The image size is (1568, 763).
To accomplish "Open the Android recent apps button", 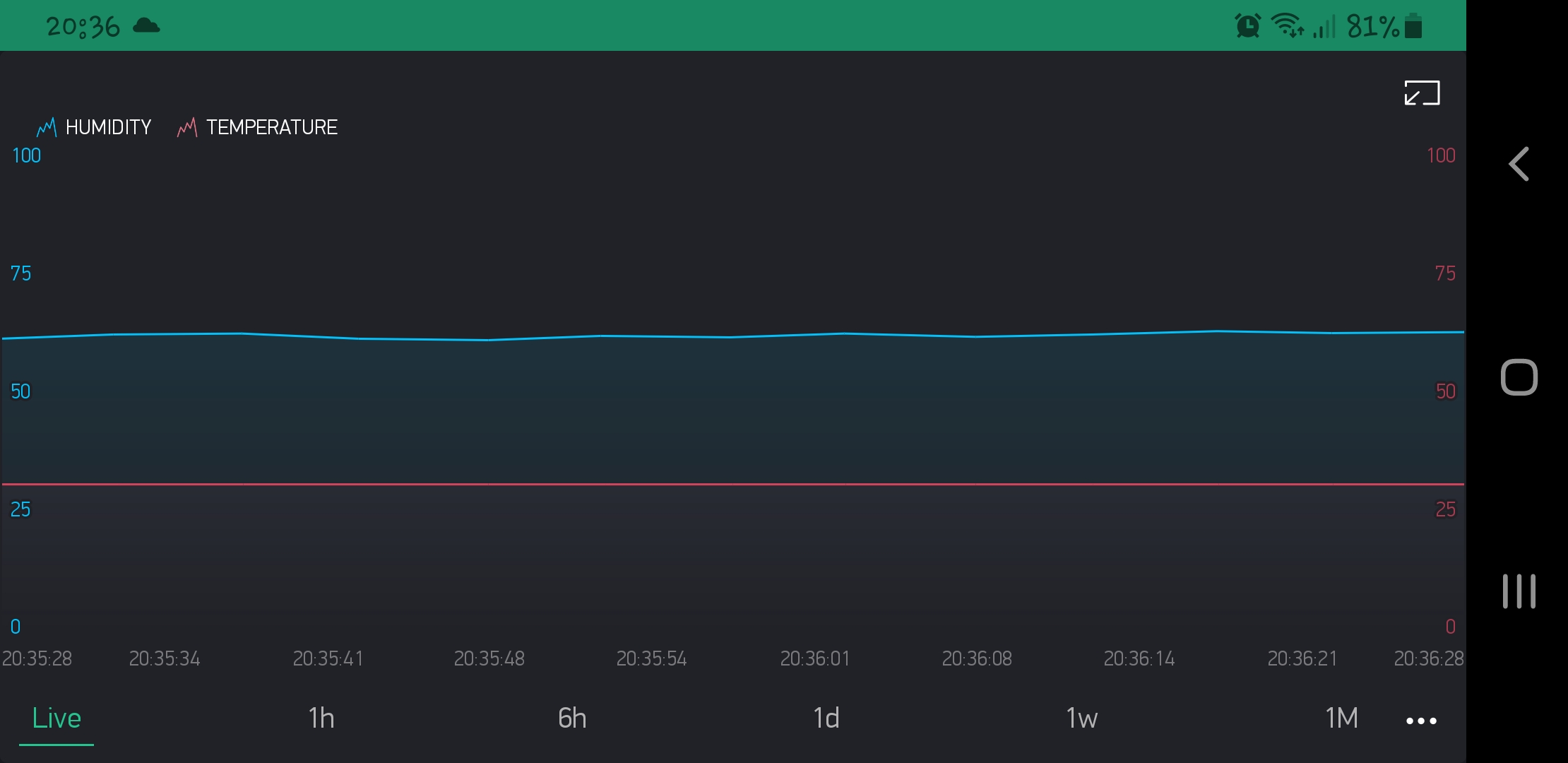I will 1519,591.
